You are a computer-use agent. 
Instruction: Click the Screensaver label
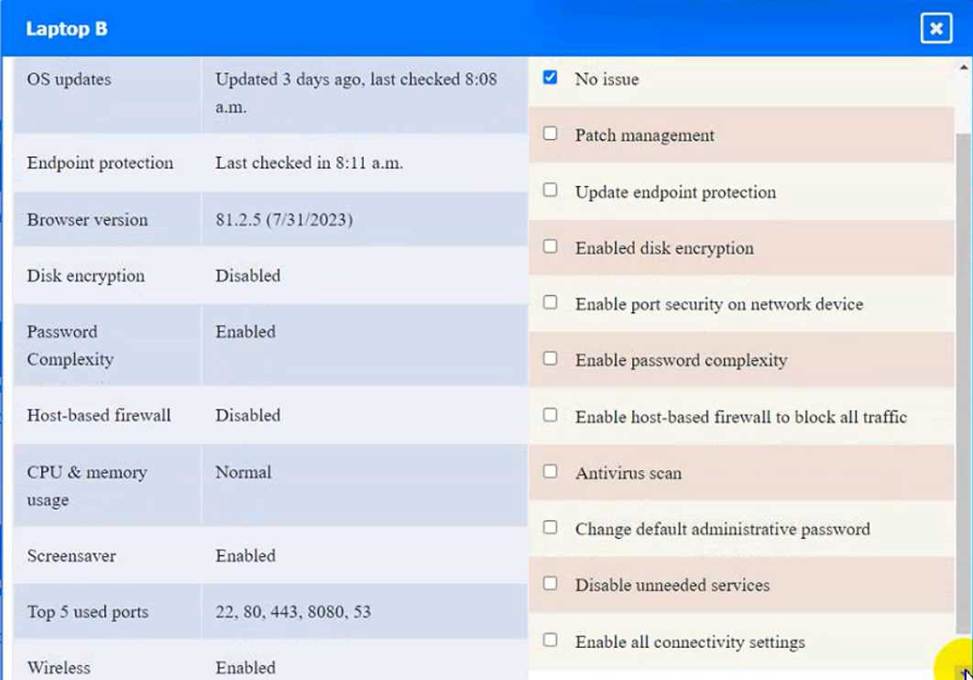tap(71, 556)
